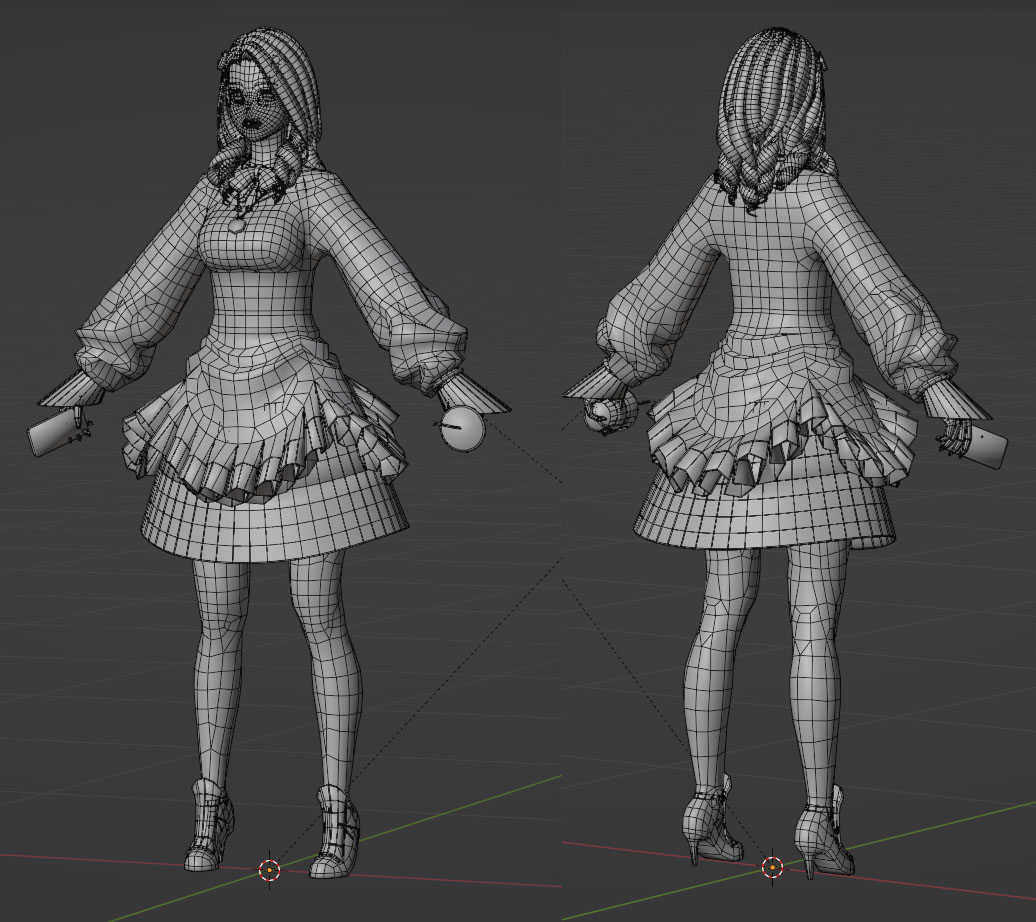This screenshot has height=922, width=1036.
Task: Select the phone held by front-view character
Action: (54, 432)
